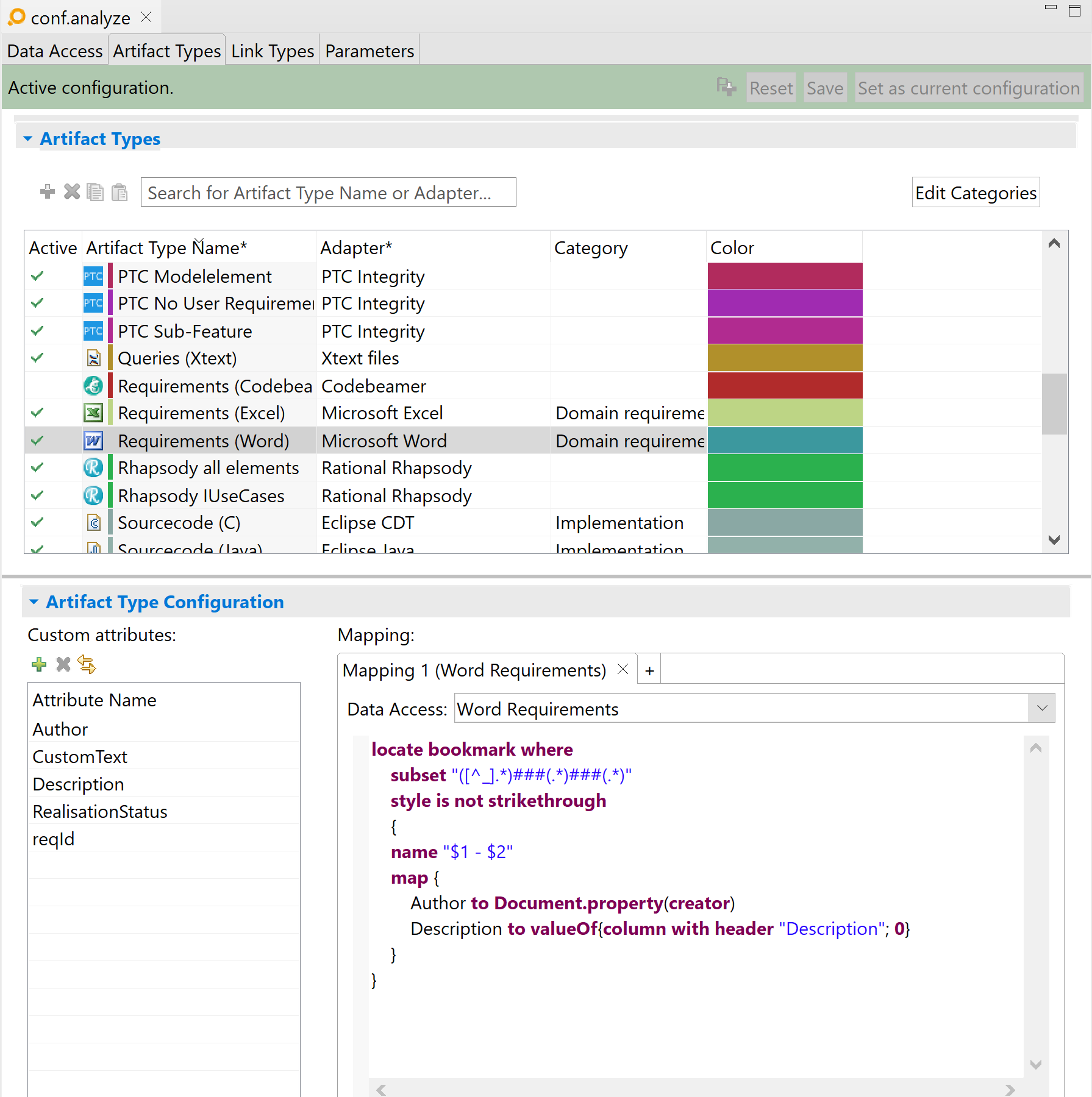Collapse the Artifact Type Configuration section
The width and height of the screenshot is (1092, 1097).
coord(34,602)
